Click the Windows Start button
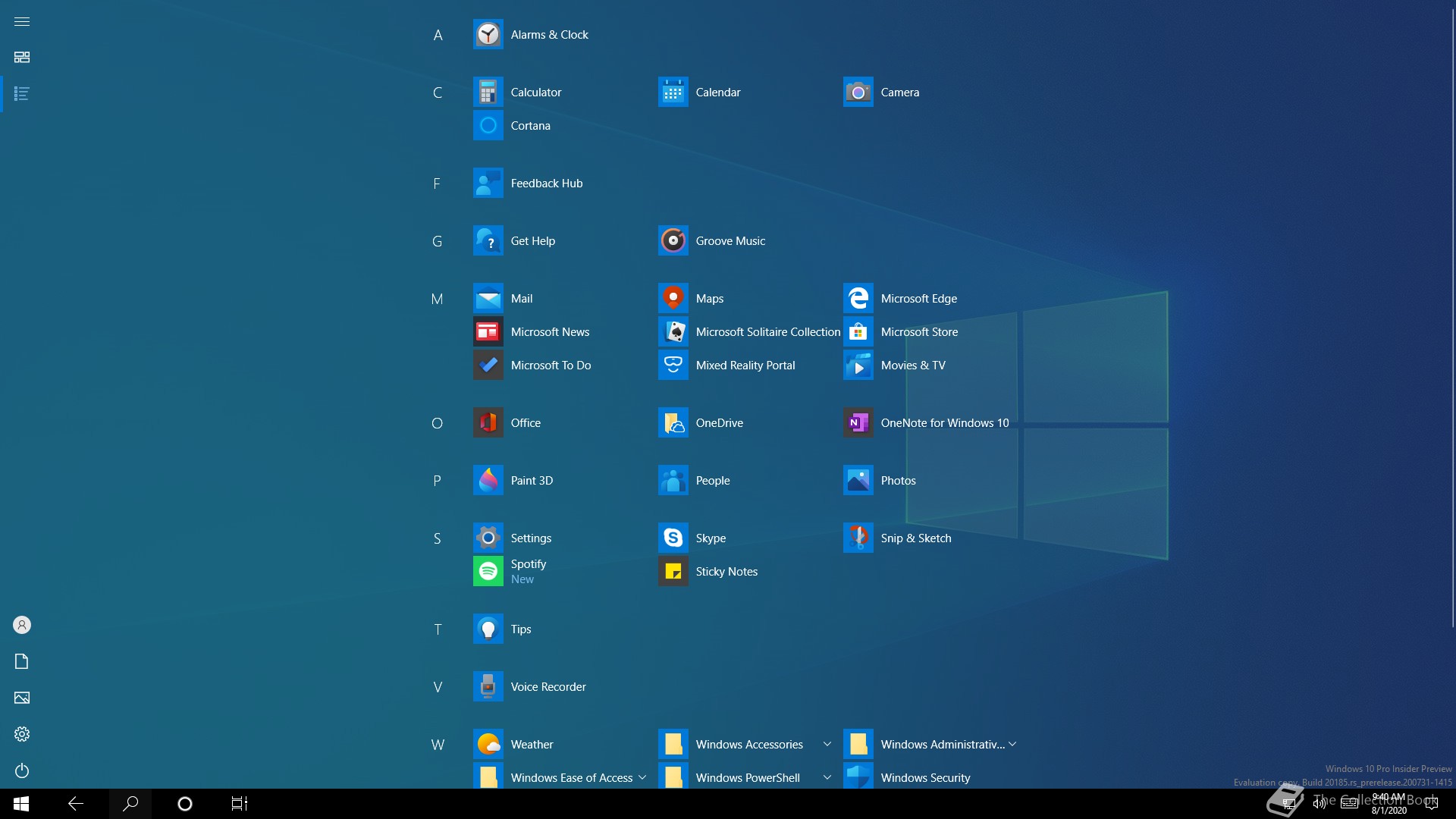Viewport: 1456px width, 819px height. pos(21,804)
